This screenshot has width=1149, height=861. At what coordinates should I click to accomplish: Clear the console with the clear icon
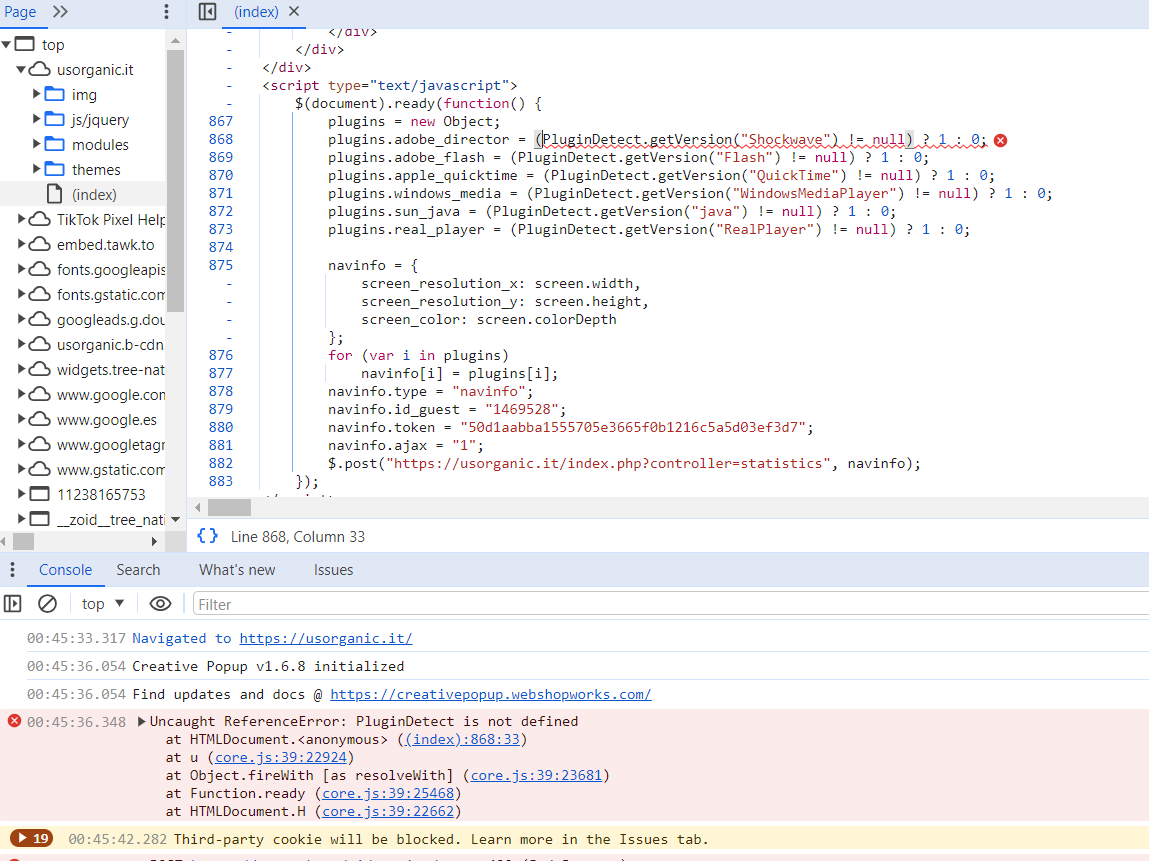(x=47, y=604)
